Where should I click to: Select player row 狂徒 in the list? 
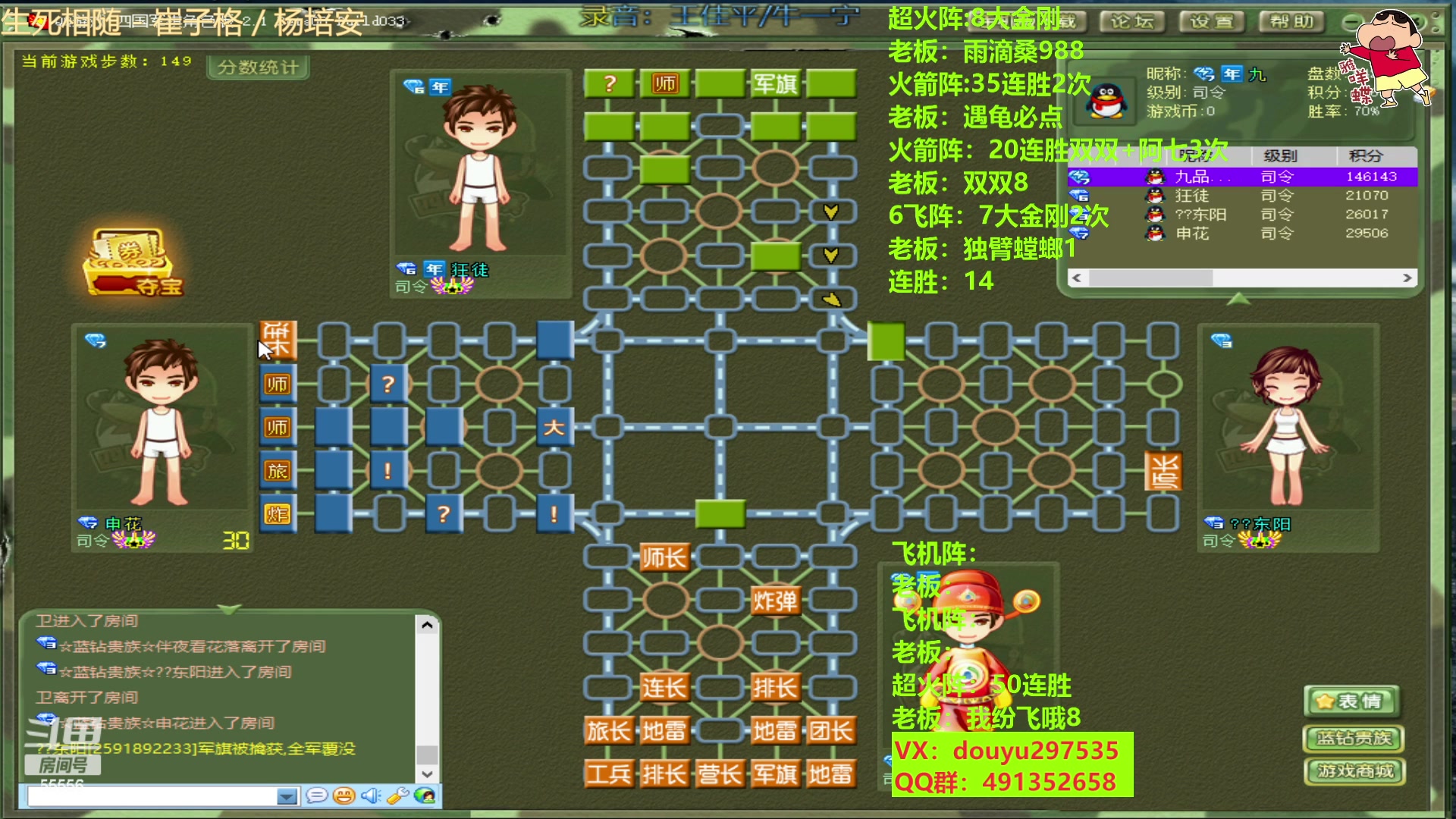(1242, 196)
